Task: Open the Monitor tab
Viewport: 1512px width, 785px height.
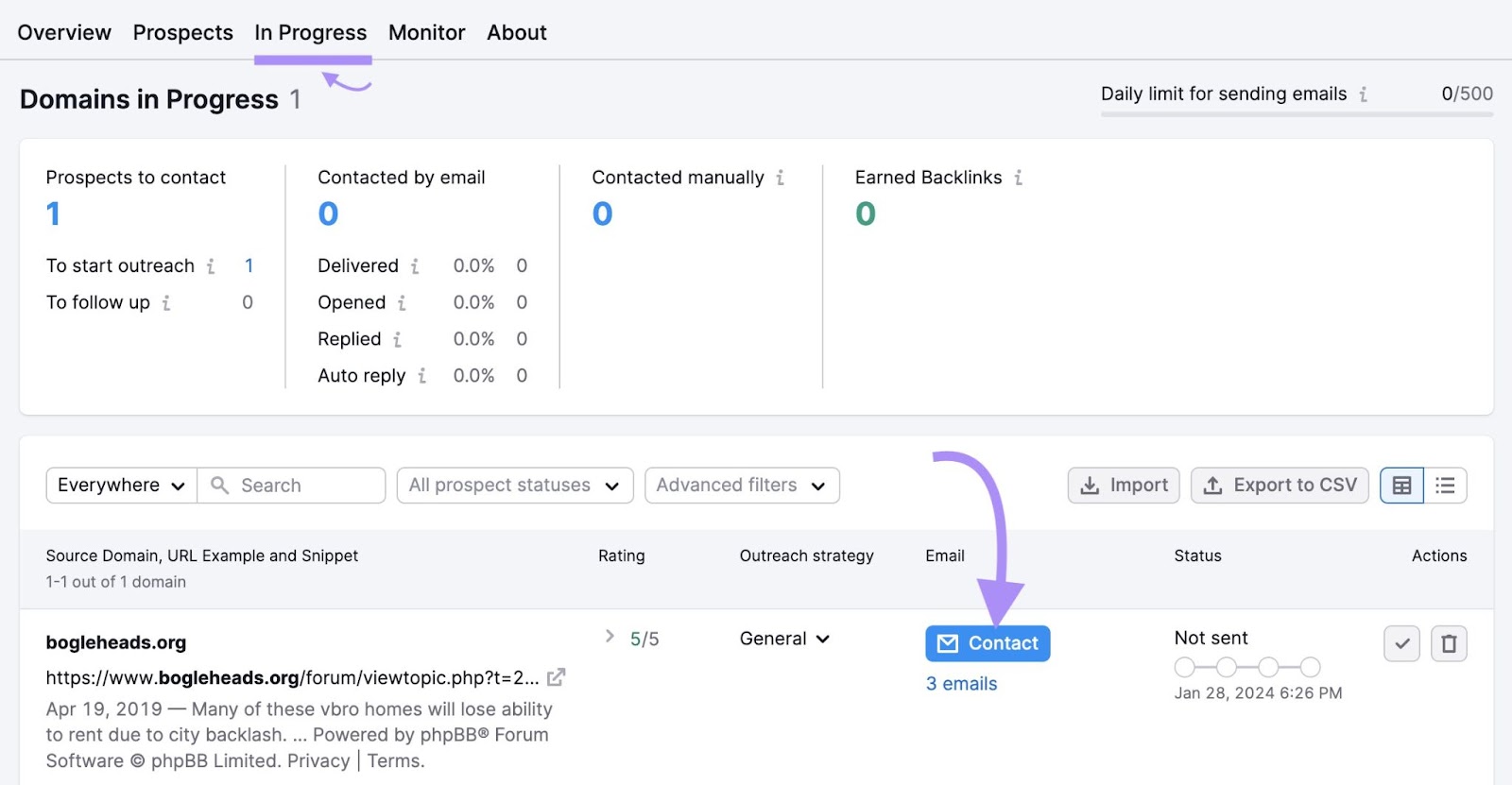Action: [x=426, y=33]
